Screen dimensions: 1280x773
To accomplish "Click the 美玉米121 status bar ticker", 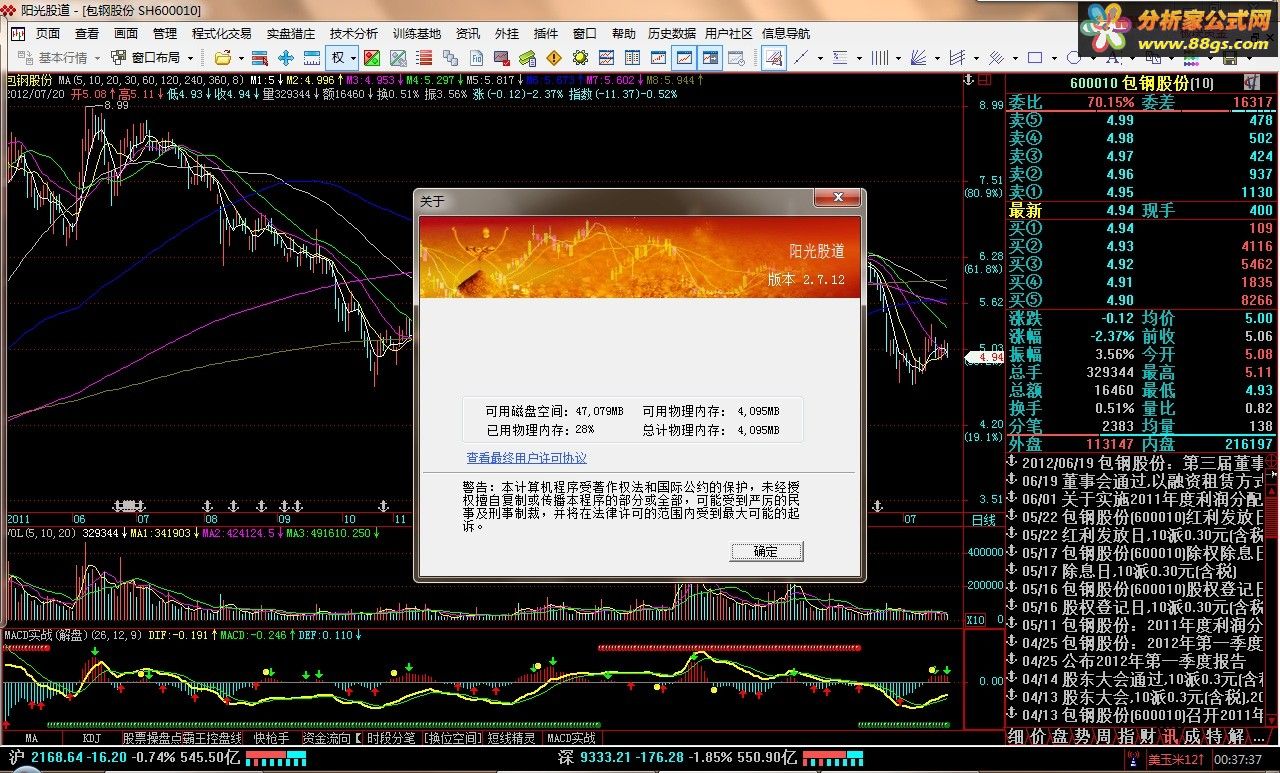I will [x=1176, y=759].
